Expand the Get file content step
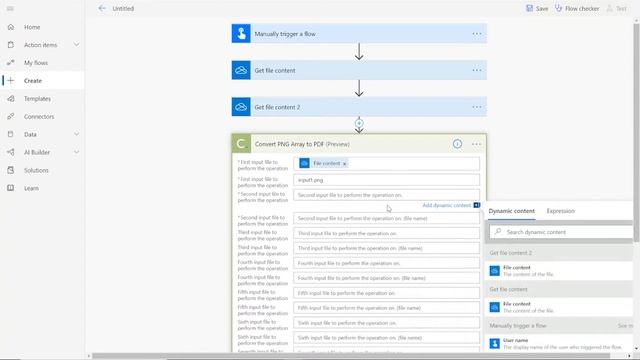 pyautogui.click(x=359, y=70)
